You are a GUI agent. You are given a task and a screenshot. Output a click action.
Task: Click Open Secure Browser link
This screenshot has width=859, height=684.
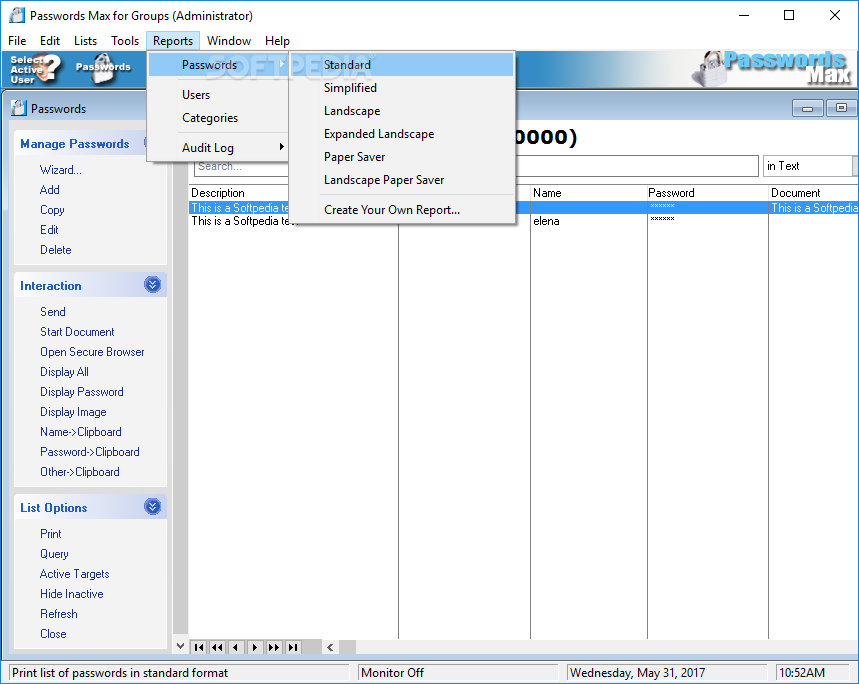(92, 352)
